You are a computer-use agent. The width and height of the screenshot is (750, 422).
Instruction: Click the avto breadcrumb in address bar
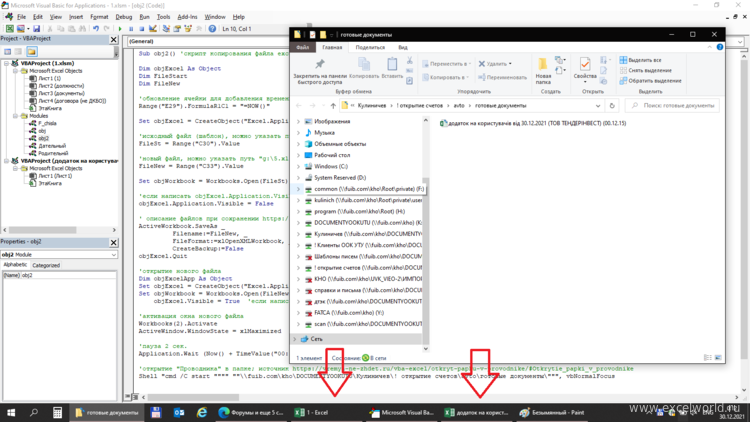click(459, 106)
